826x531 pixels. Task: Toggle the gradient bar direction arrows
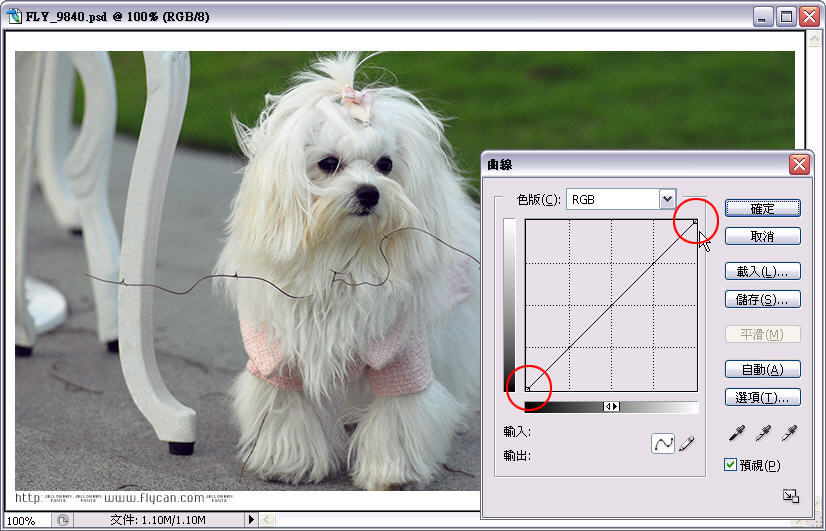pyautogui.click(x=612, y=407)
